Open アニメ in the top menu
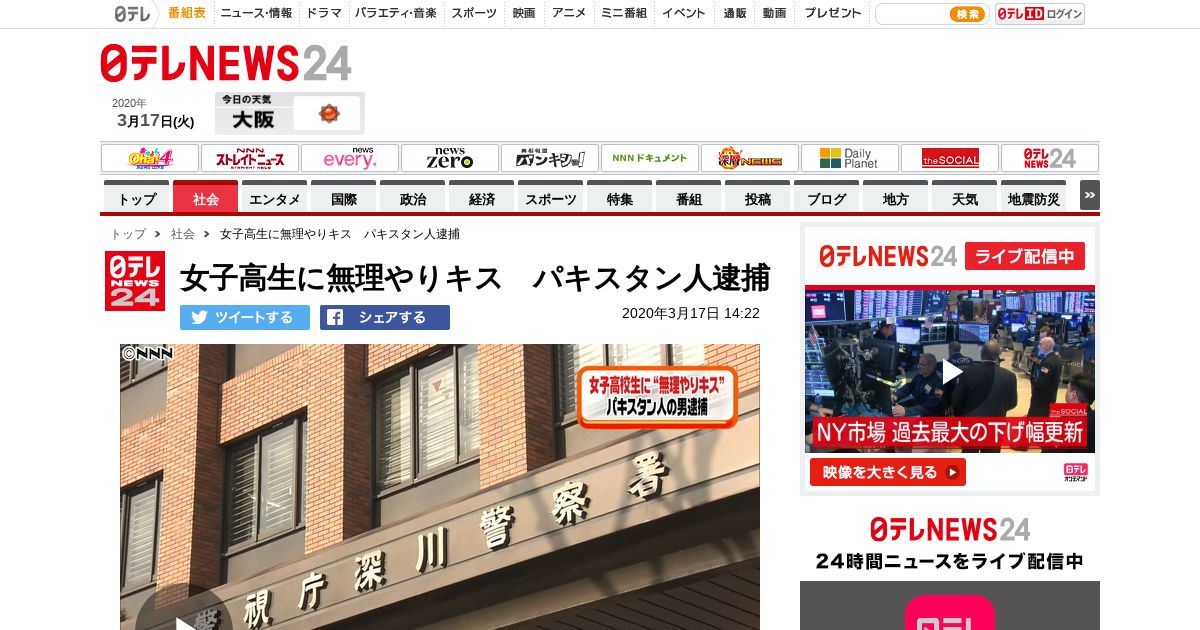 [x=569, y=13]
